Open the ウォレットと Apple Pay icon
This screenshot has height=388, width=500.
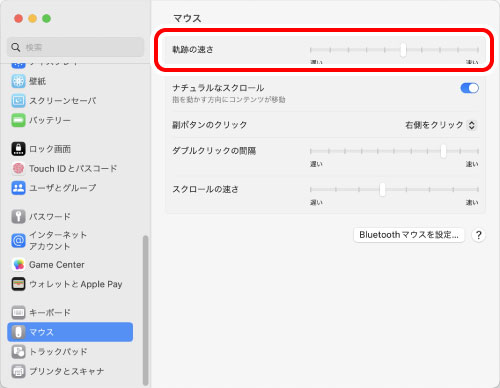pos(18,284)
